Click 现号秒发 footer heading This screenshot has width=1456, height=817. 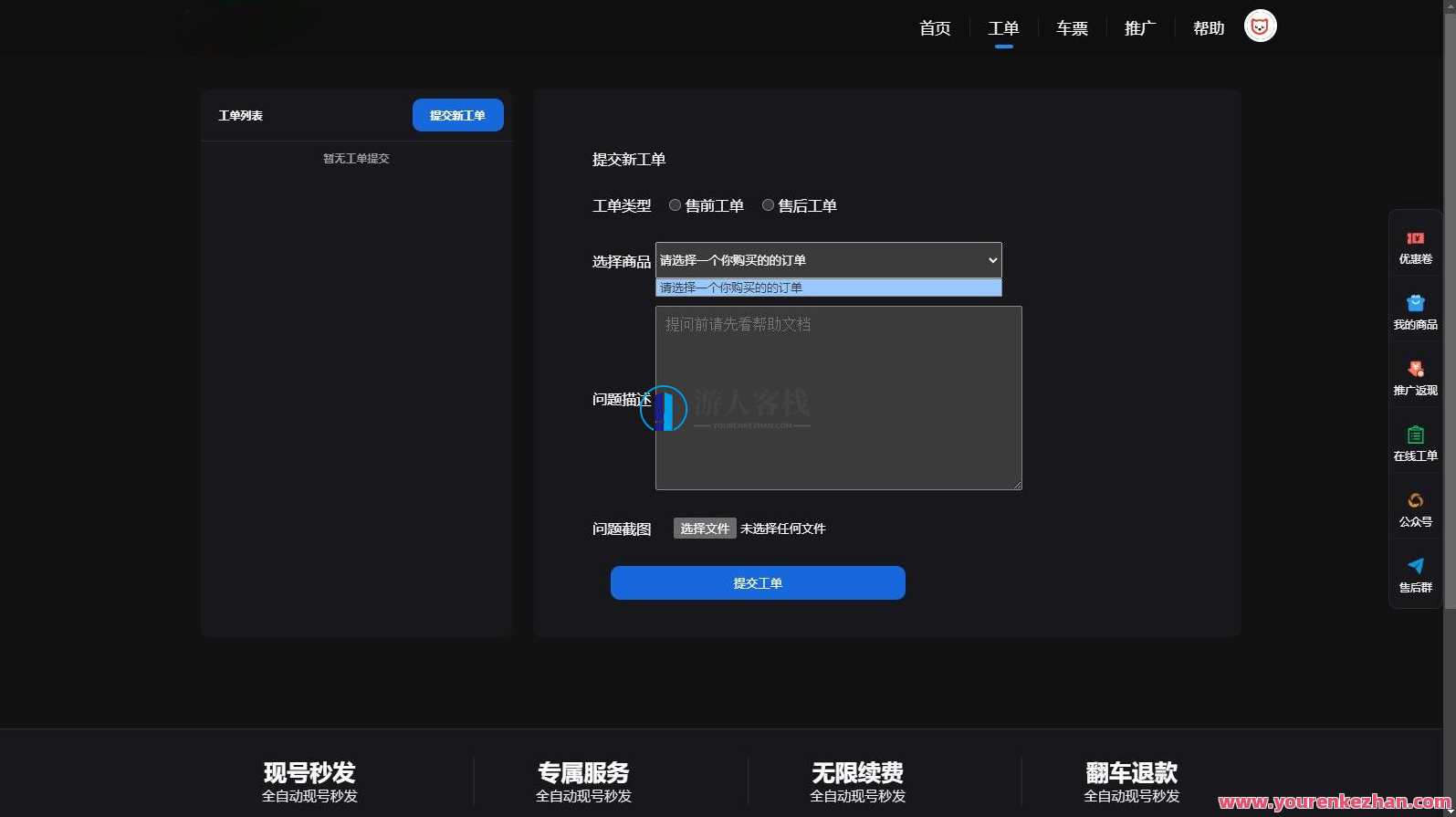pyautogui.click(x=309, y=772)
